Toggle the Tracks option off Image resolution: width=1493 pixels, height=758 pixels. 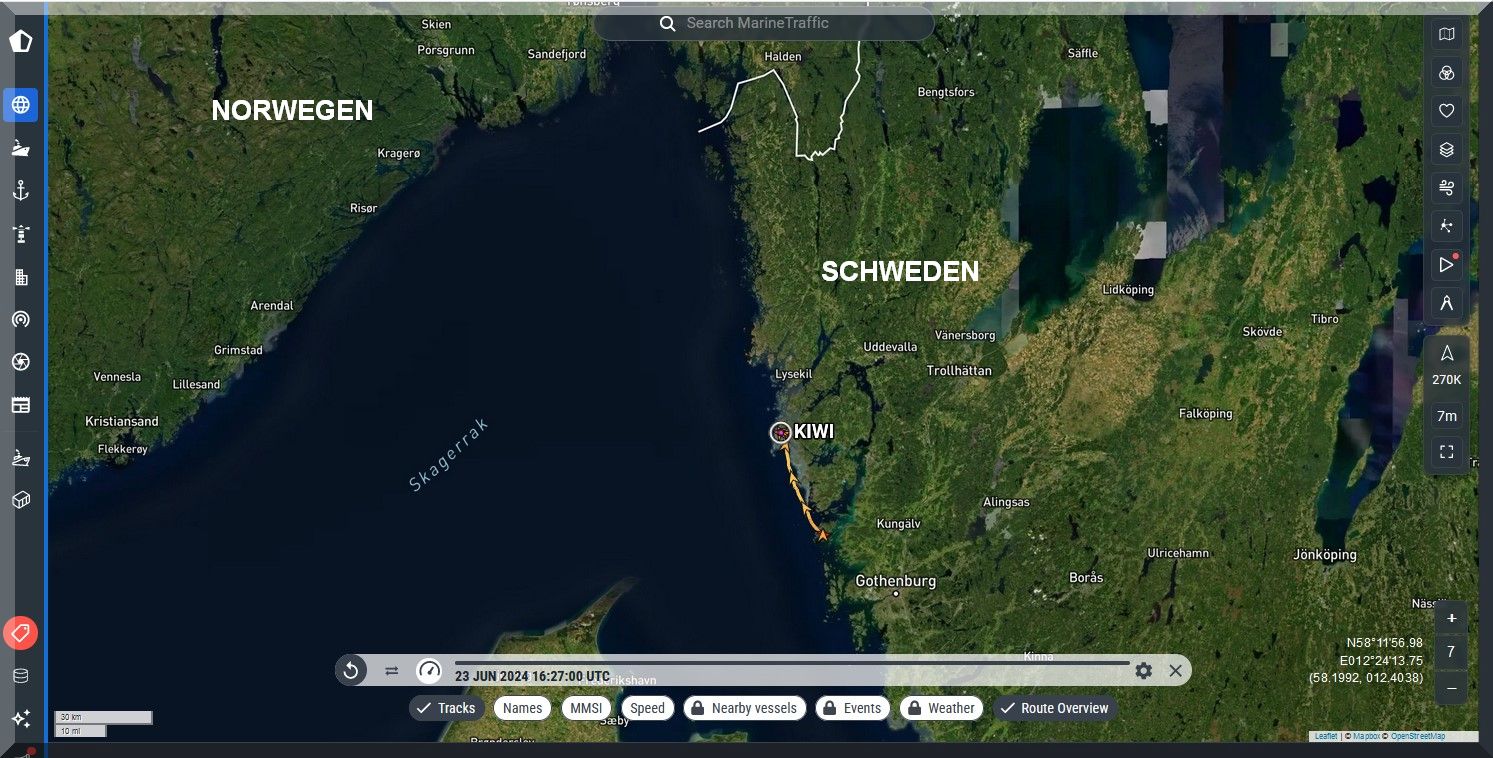[447, 708]
